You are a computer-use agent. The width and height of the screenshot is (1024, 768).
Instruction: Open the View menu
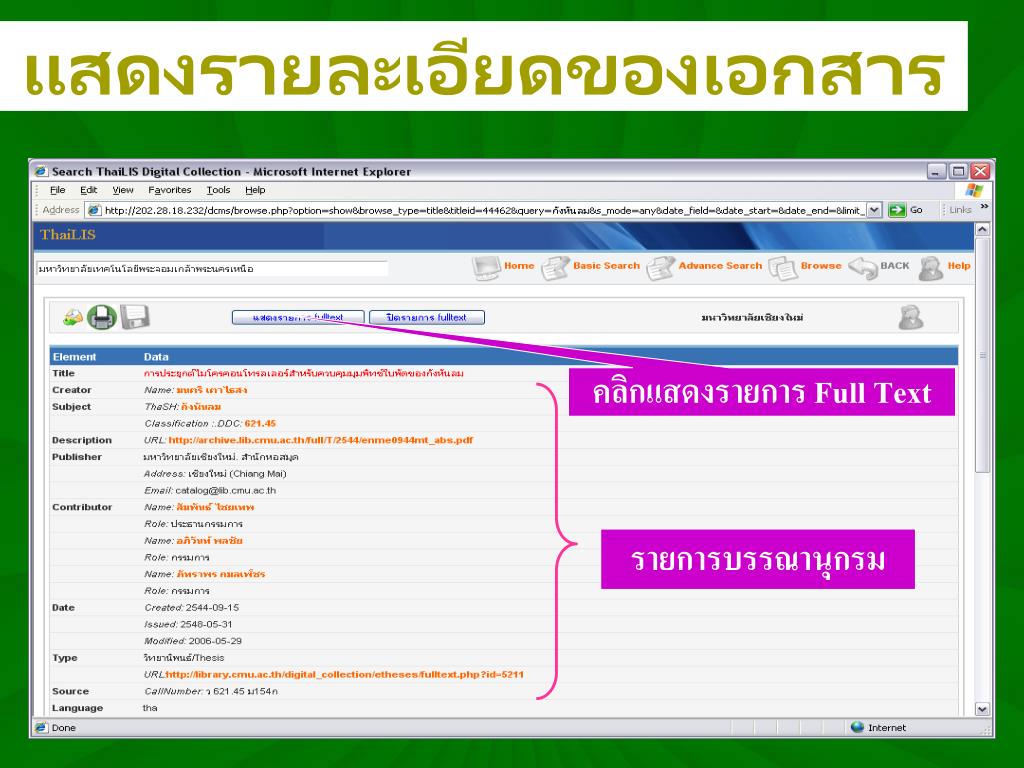pyautogui.click(x=123, y=190)
